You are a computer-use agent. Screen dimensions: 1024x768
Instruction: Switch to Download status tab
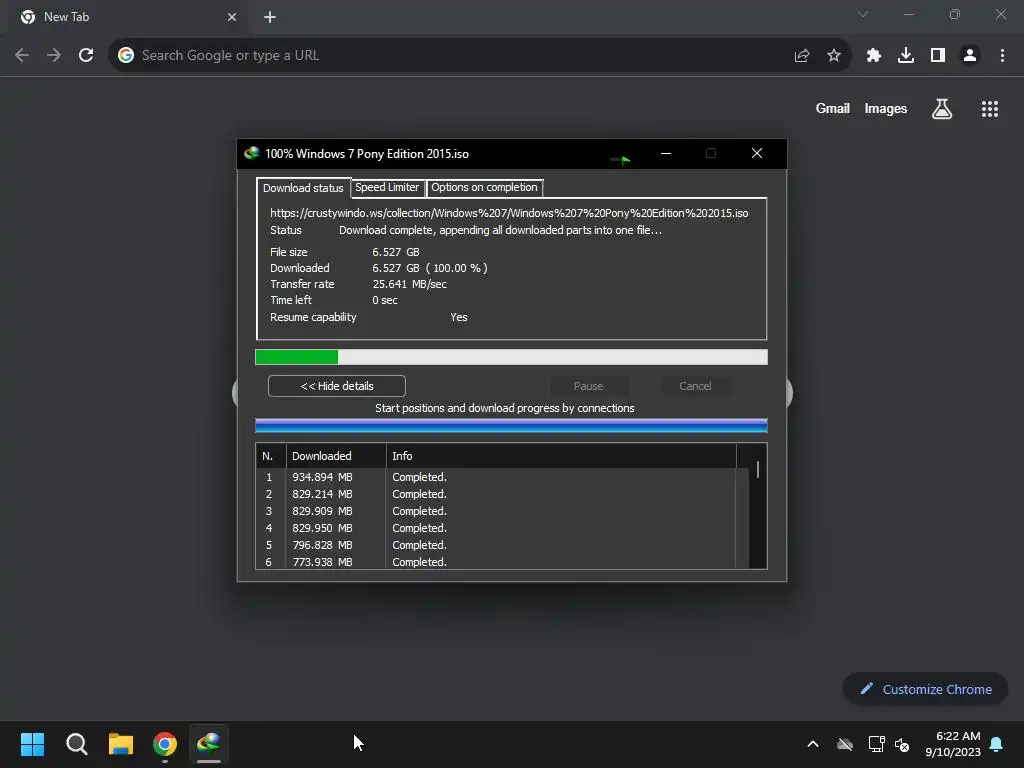pyautogui.click(x=303, y=188)
